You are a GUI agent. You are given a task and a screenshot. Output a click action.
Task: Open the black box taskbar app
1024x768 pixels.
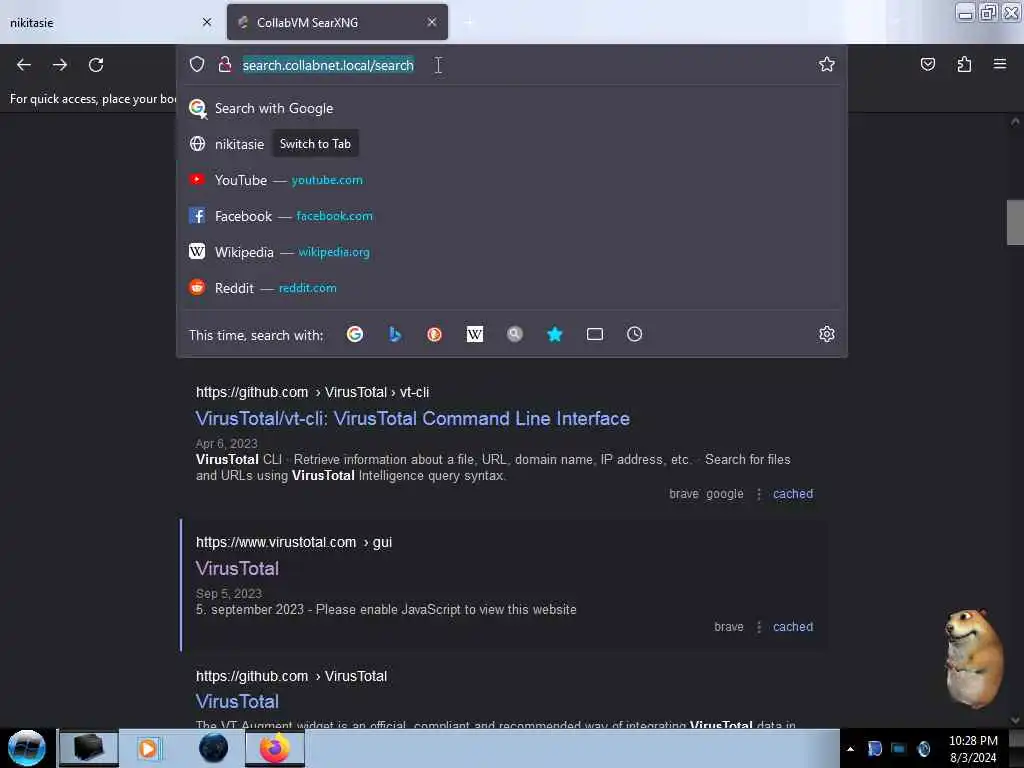(89, 748)
